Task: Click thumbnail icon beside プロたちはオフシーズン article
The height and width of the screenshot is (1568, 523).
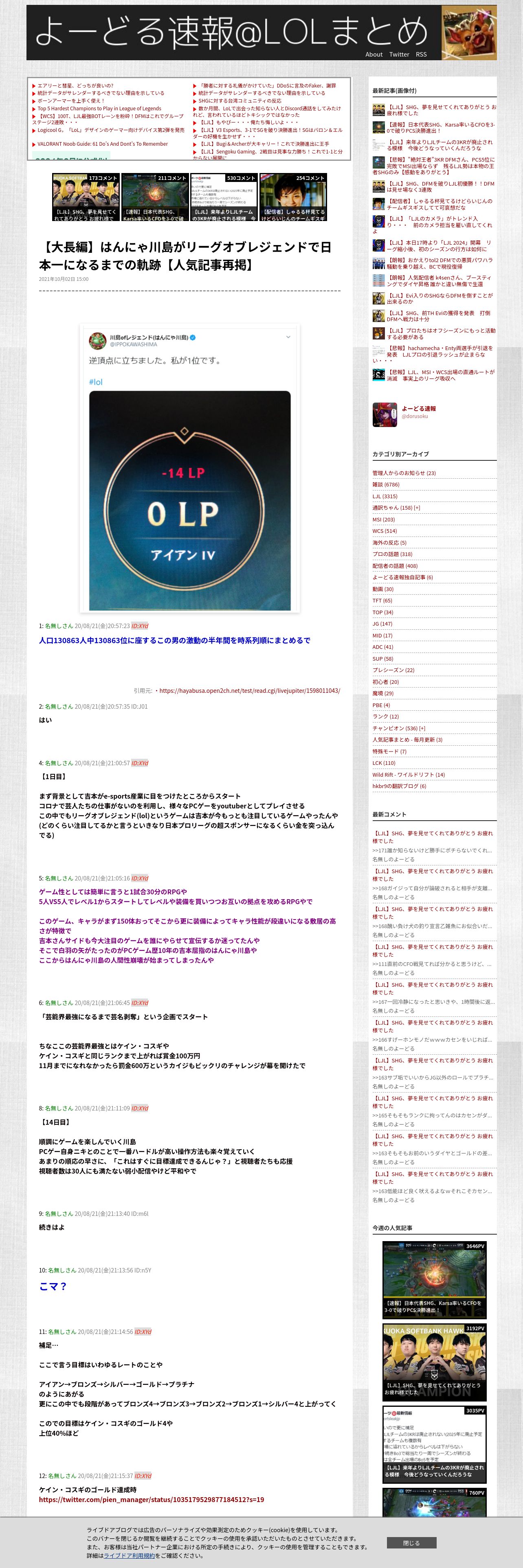Action: tap(378, 333)
